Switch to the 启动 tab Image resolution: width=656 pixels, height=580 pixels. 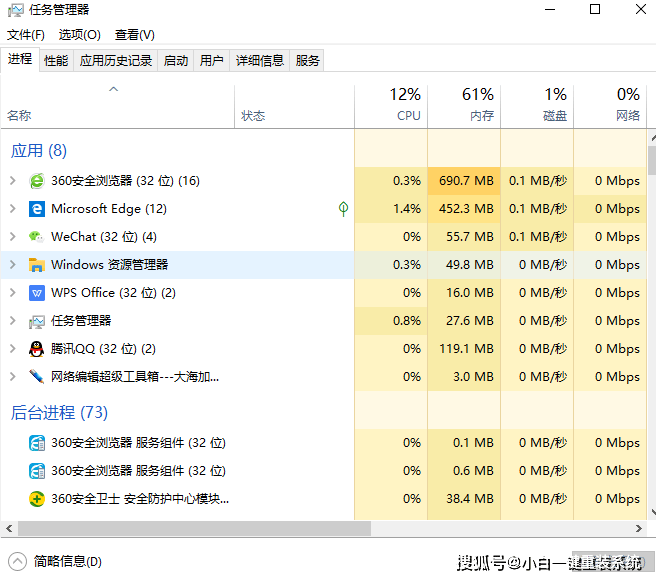176,61
